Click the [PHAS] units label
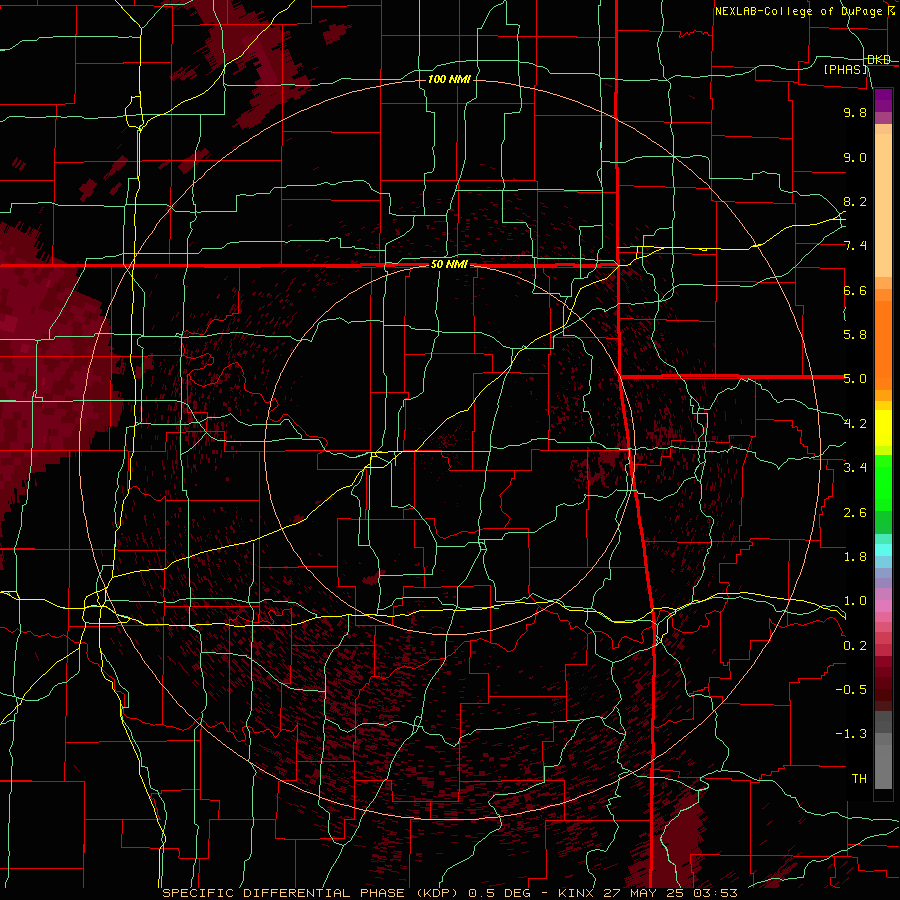This screenshot has width=900, height=900. coord(846,69)
